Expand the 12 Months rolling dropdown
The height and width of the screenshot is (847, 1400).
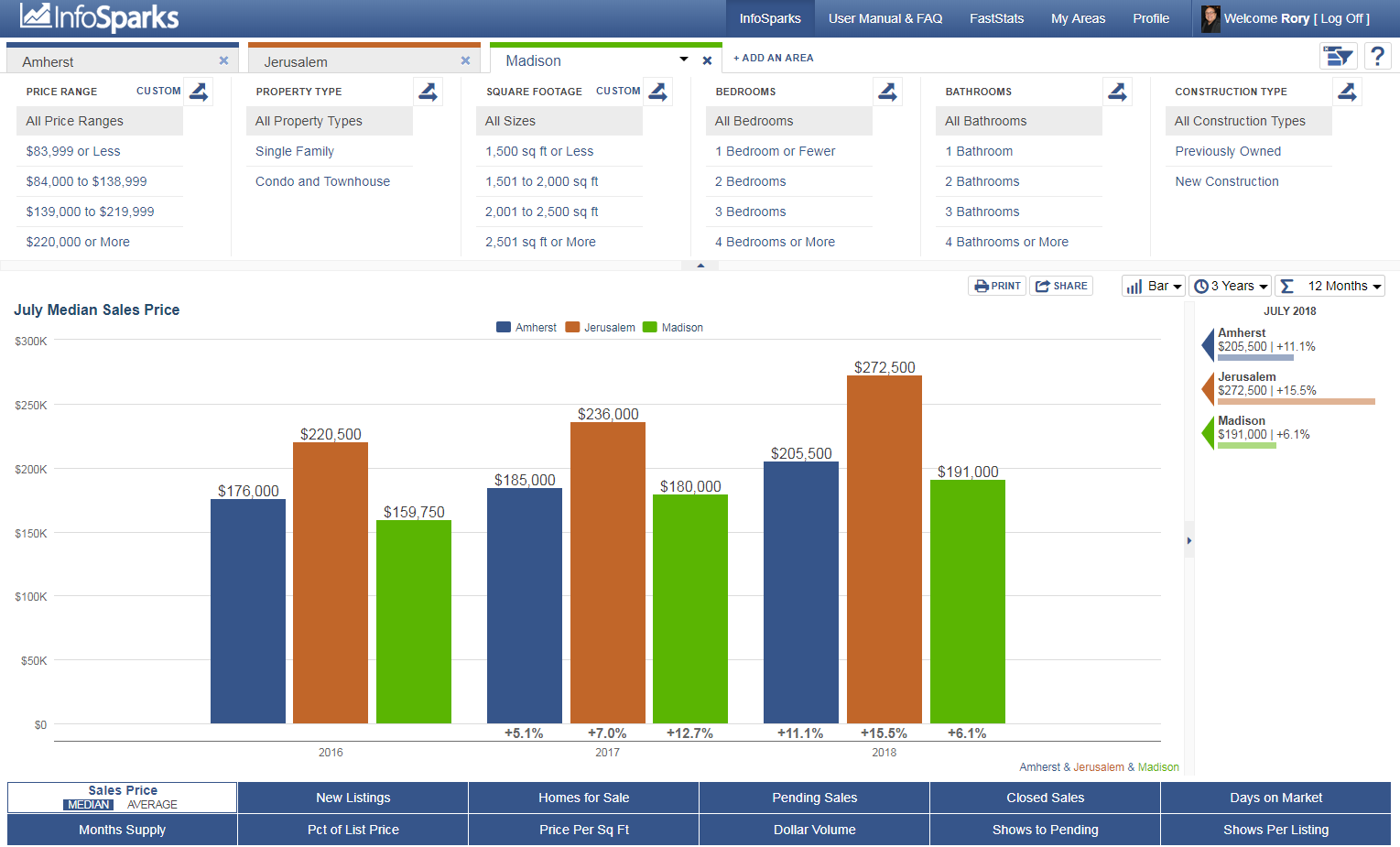(1329, 287)
